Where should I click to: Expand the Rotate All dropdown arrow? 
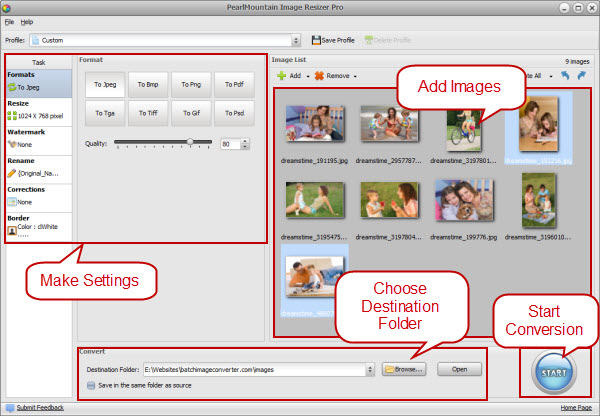click(x=551, y=76)
